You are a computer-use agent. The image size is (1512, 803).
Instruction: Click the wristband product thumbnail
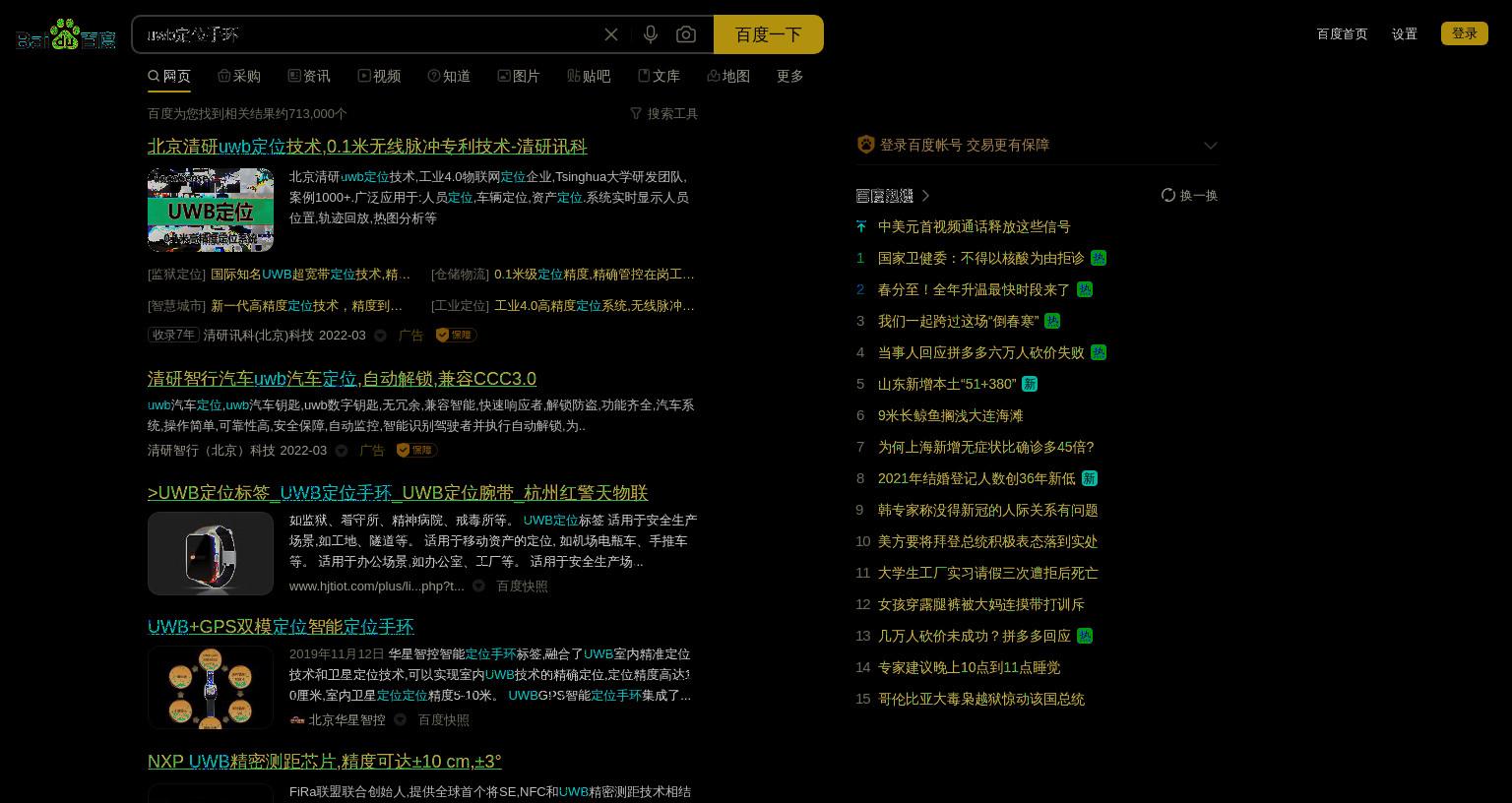point(211,553)
